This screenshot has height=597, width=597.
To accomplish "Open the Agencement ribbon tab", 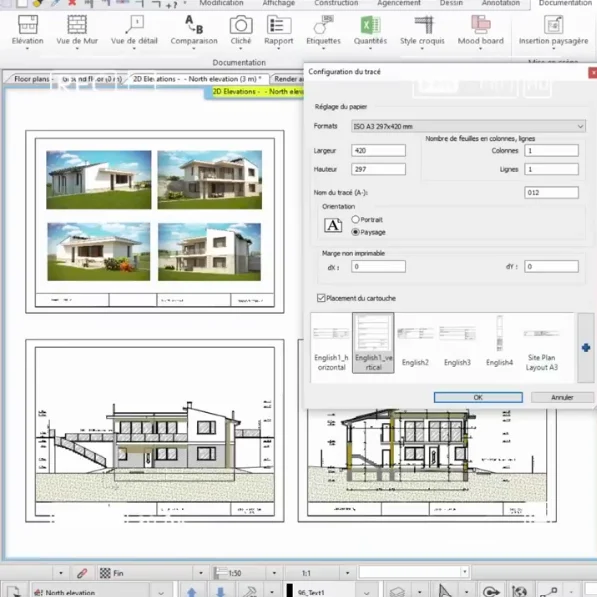I will [399, 3].
